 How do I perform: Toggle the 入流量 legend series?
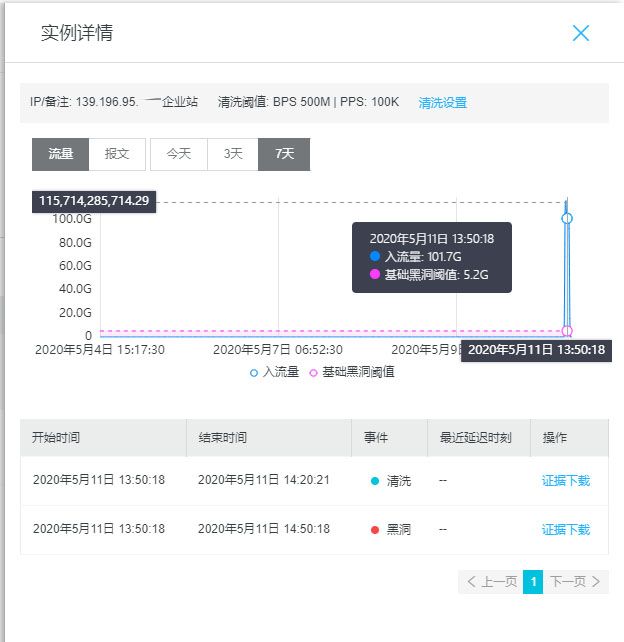tap(274, 372)
